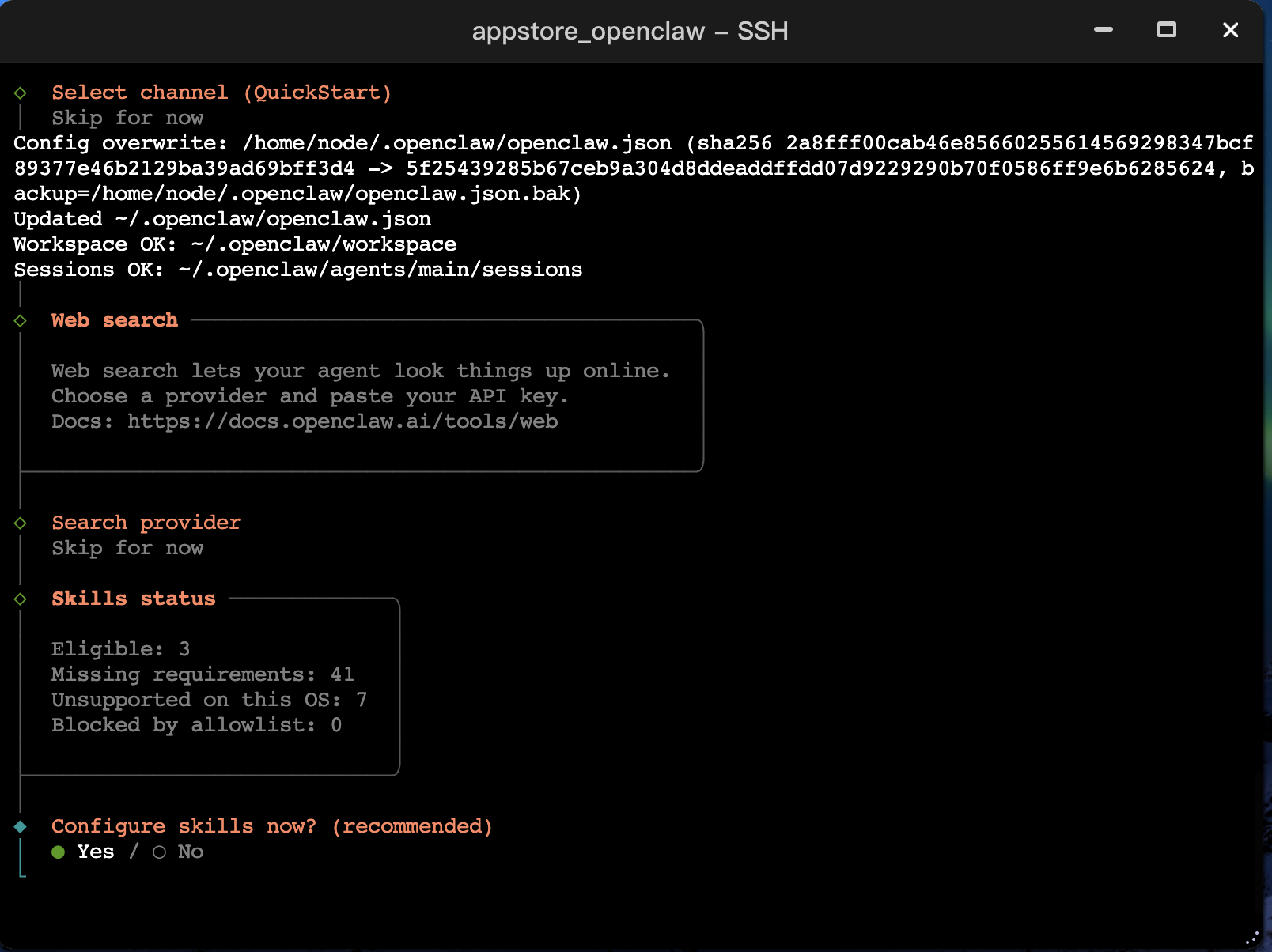Close the appstore_openclaw SSH window

1230,30
